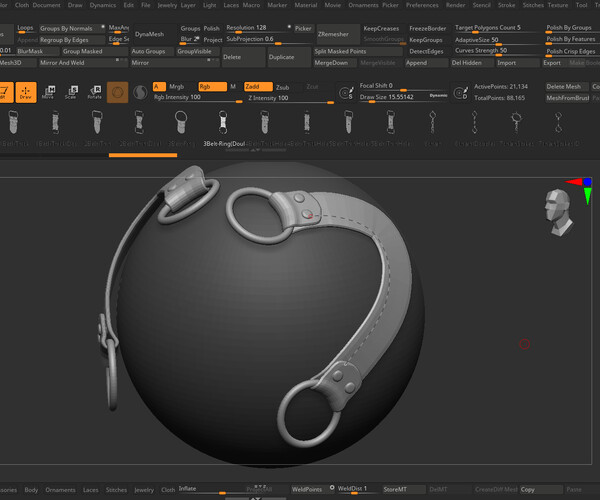
Task: Adjust the Z Intensity slider
Action: tap(290, 99)
